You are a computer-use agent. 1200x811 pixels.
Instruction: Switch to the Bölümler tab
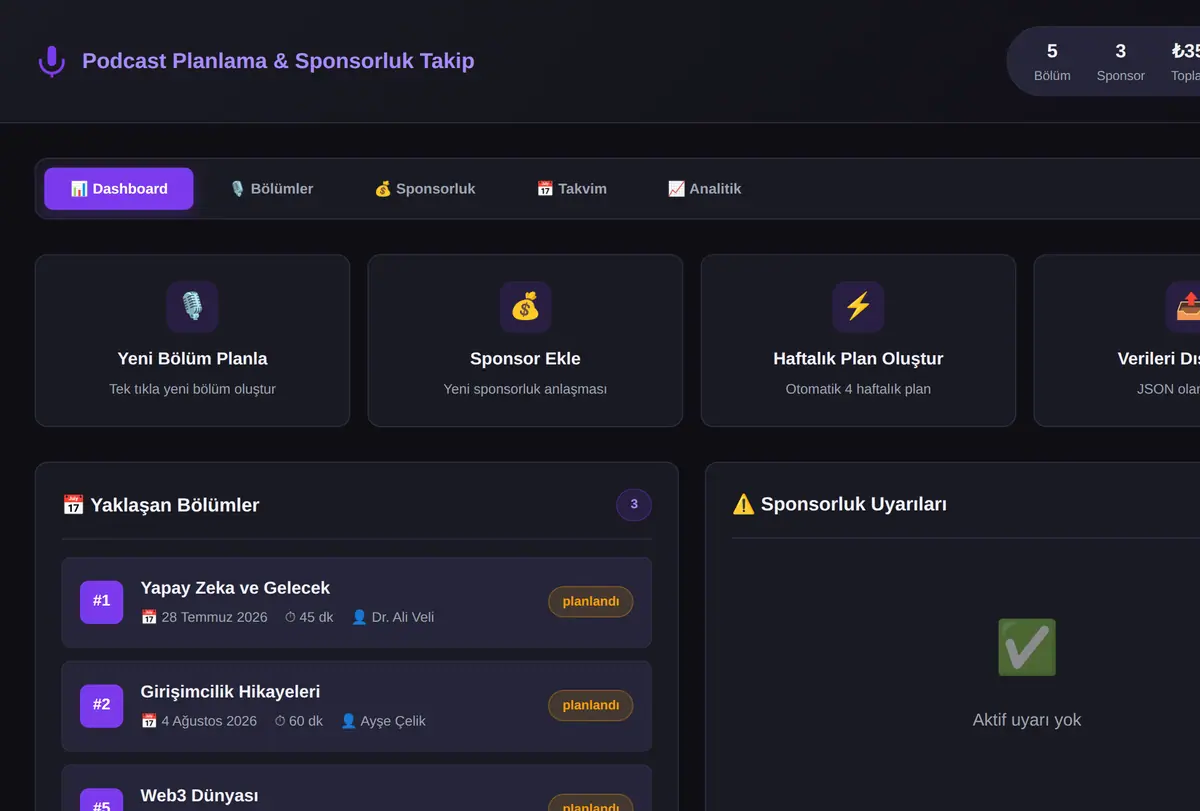(x=272, y=189)
